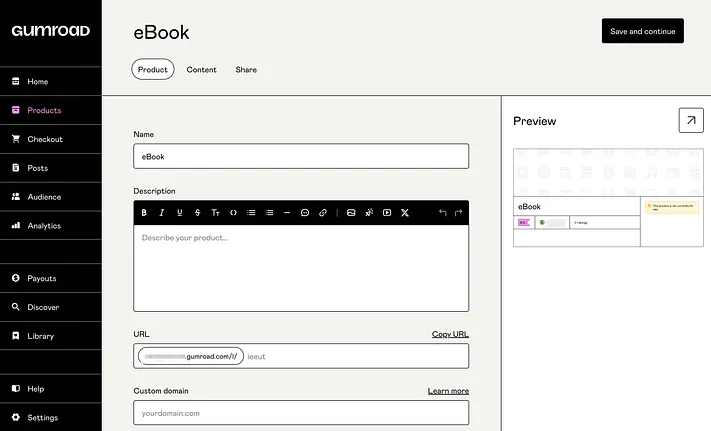
Task: Insert a horizontal rule divider
Action: 287,213
